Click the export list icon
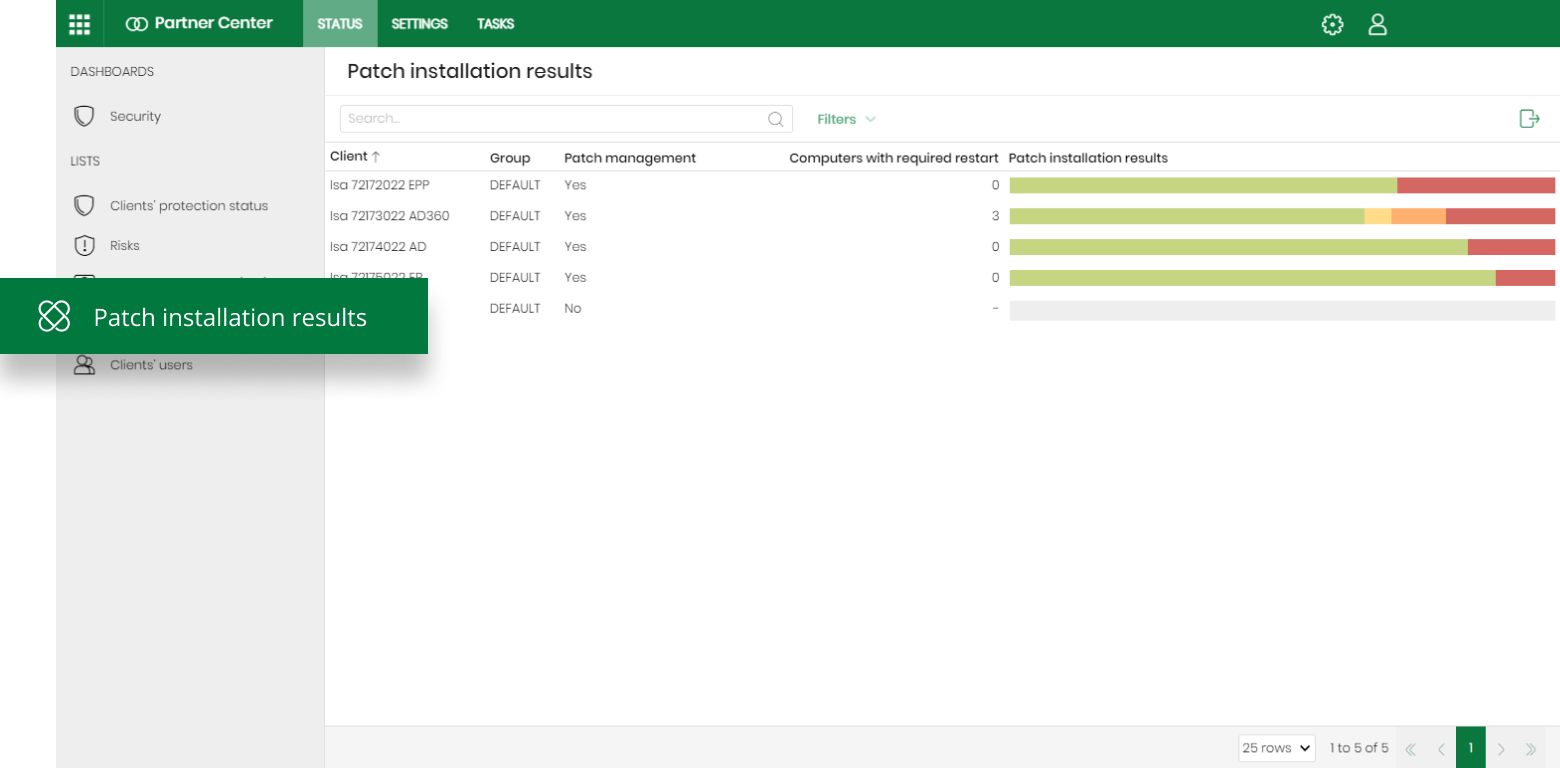The width and height of the screenshot is (1560, 768). tap(1529, 119)
